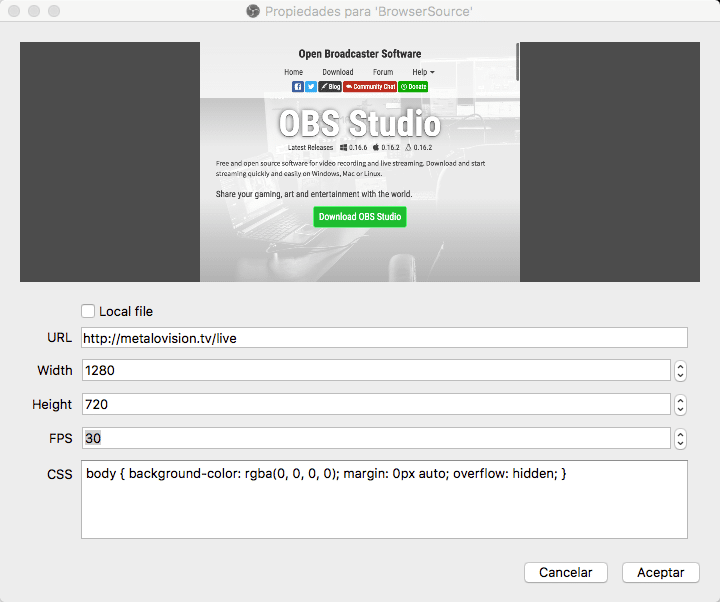The height and width of the screenshot is (602, 720).
Task: Click the Facebook icon in preview
Action: tap(298, 86)
